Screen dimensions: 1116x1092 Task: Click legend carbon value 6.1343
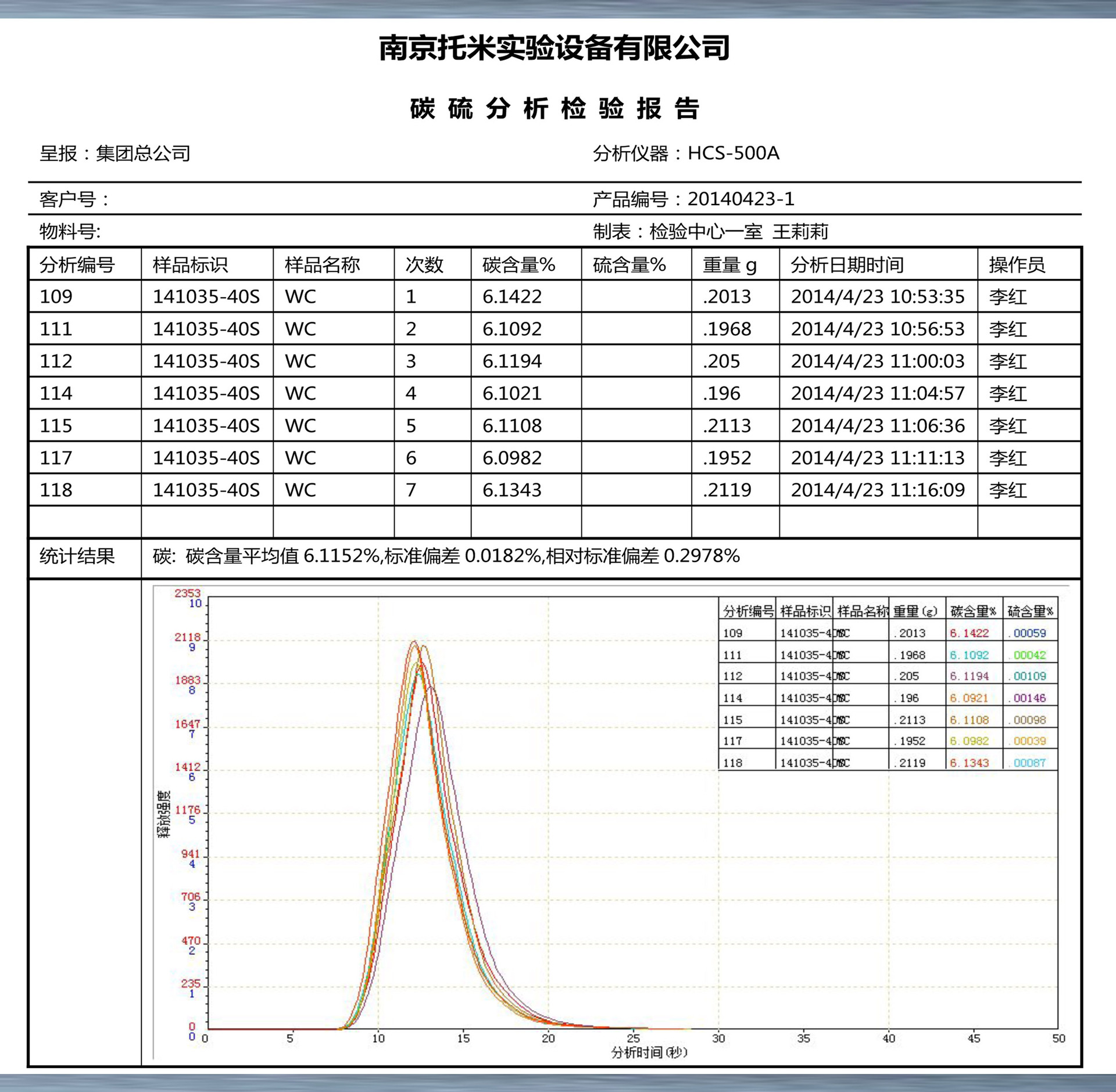pyautogui.click(x=969, y=762)
